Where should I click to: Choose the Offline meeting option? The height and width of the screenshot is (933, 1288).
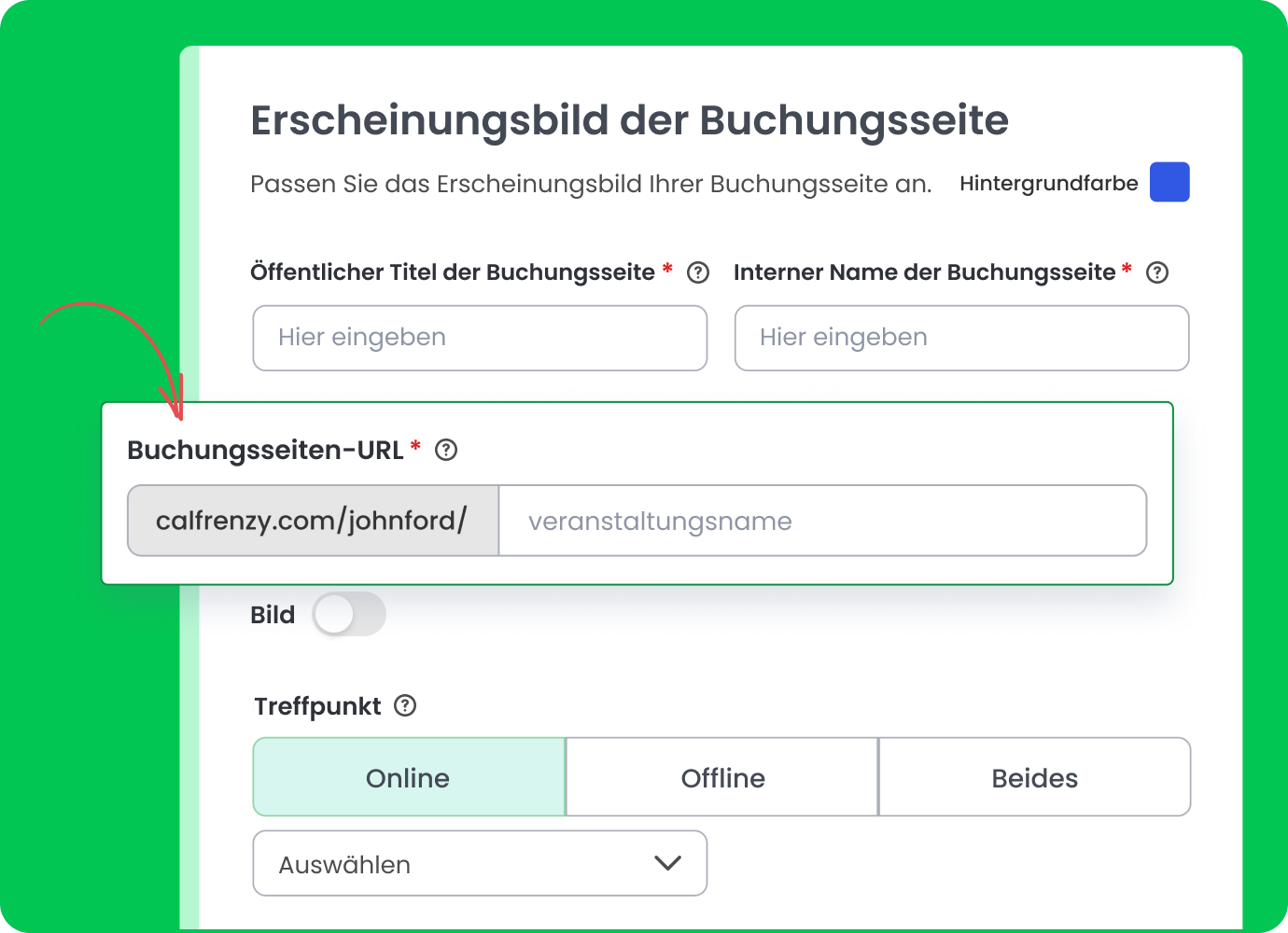tap(722, 777)
